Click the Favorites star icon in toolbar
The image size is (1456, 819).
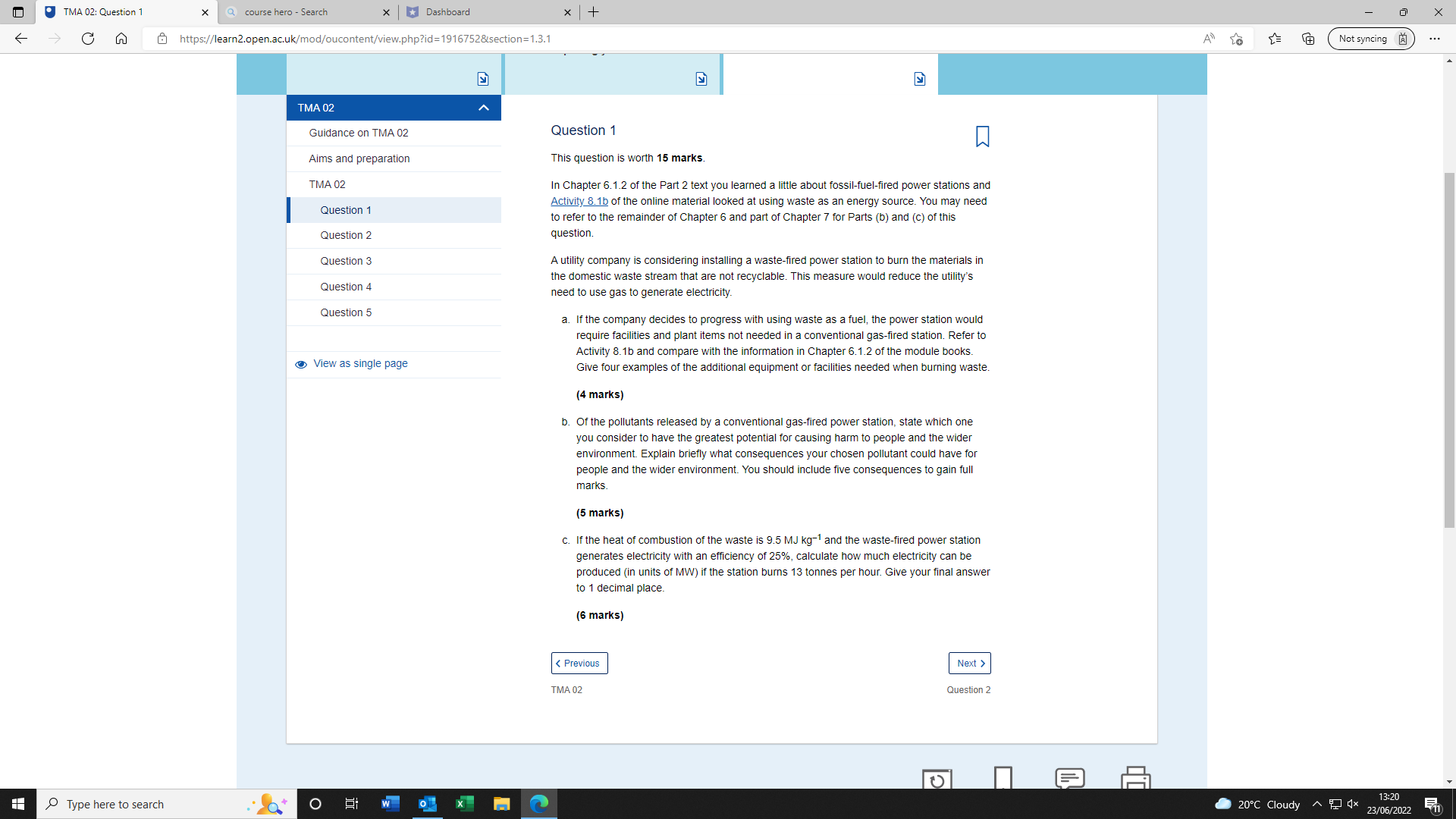1275,39
